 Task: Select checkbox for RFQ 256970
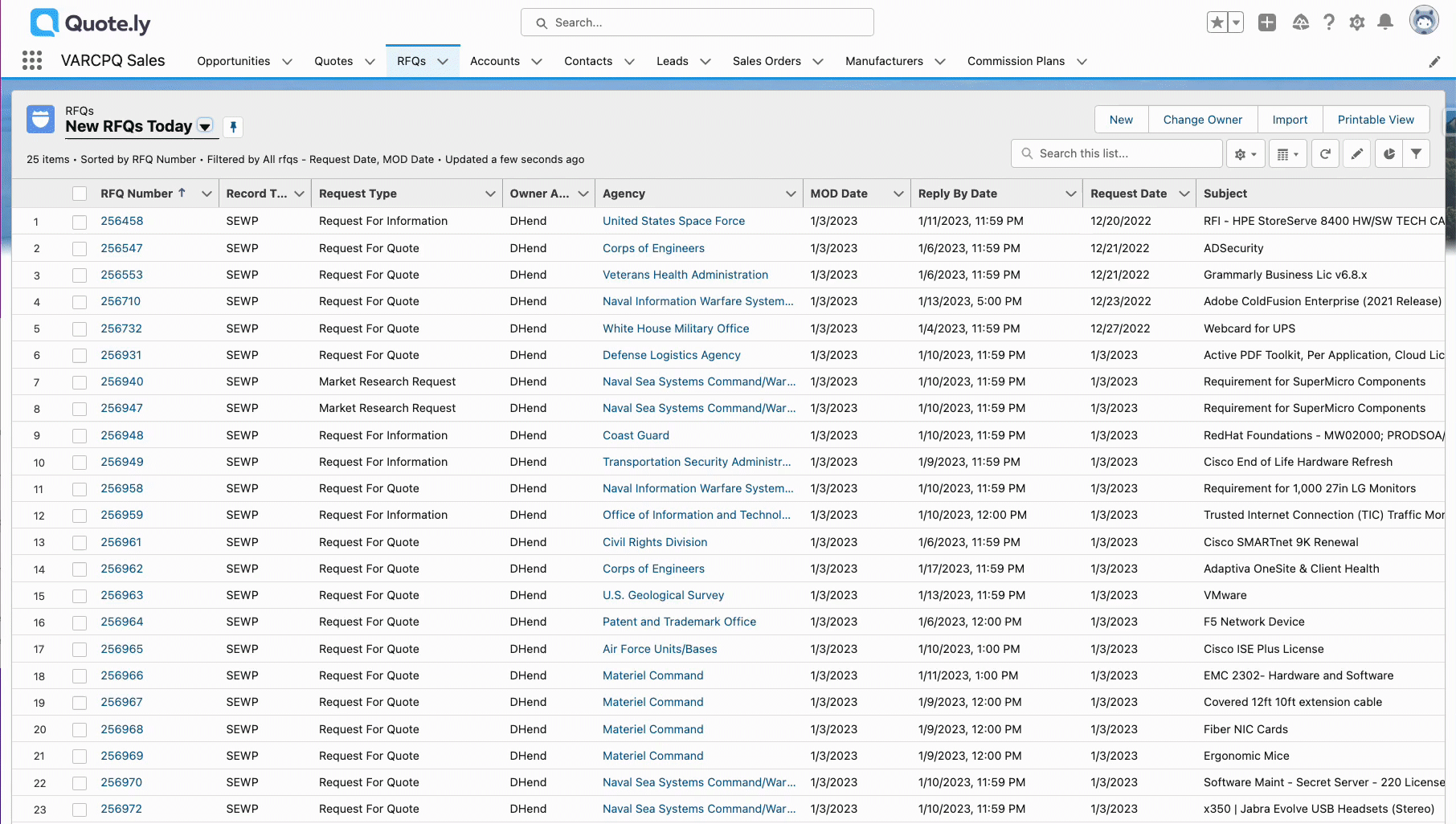click(x=80, y=783)
